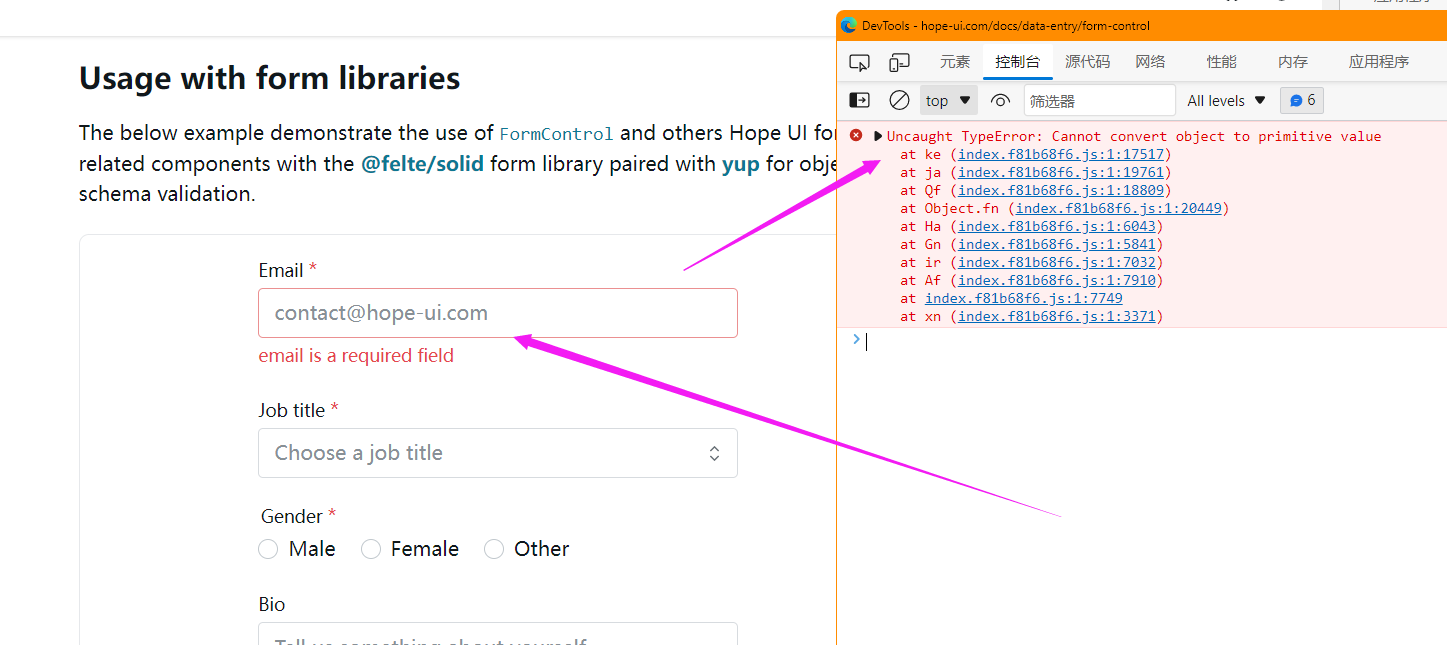Toggle device emulation icon in DevTools
Image resolution: width=1447 pixels, height=645 pixels.
point(900,62)
